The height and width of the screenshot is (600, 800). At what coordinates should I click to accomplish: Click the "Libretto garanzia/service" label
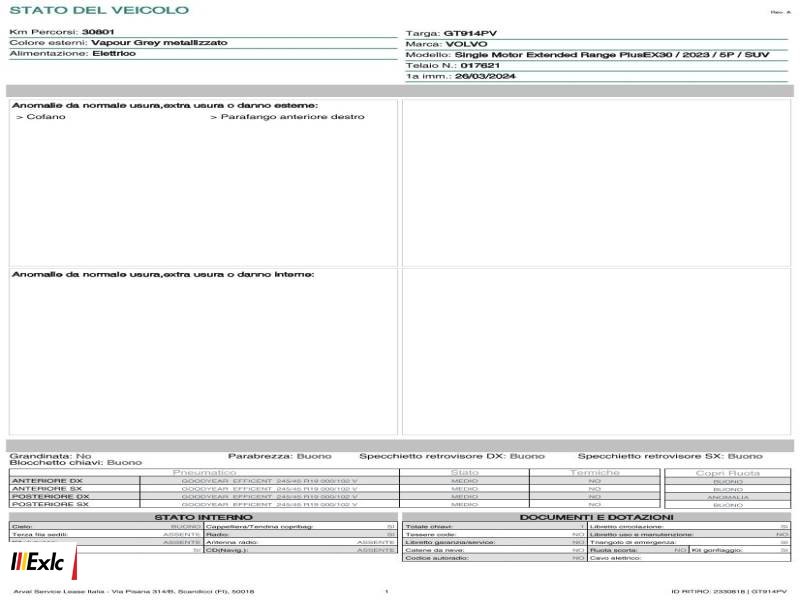pyautogui.click(x=450, y=542)
